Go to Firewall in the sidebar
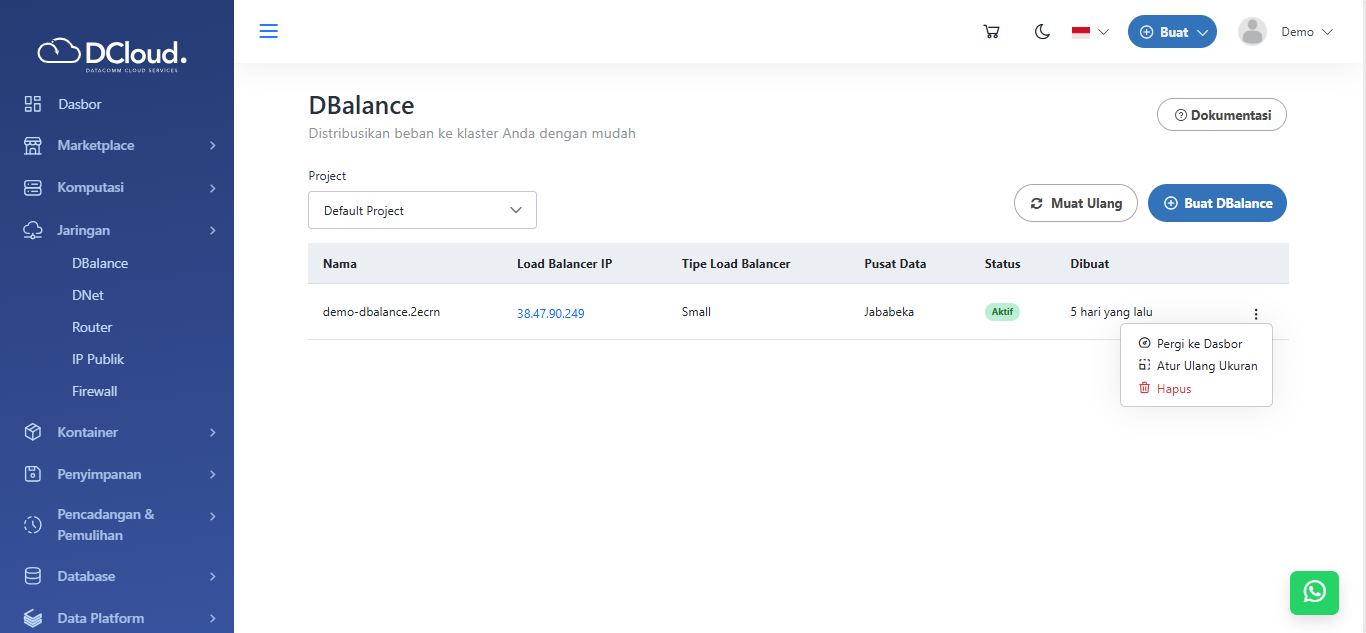 (x=95, y=391)
